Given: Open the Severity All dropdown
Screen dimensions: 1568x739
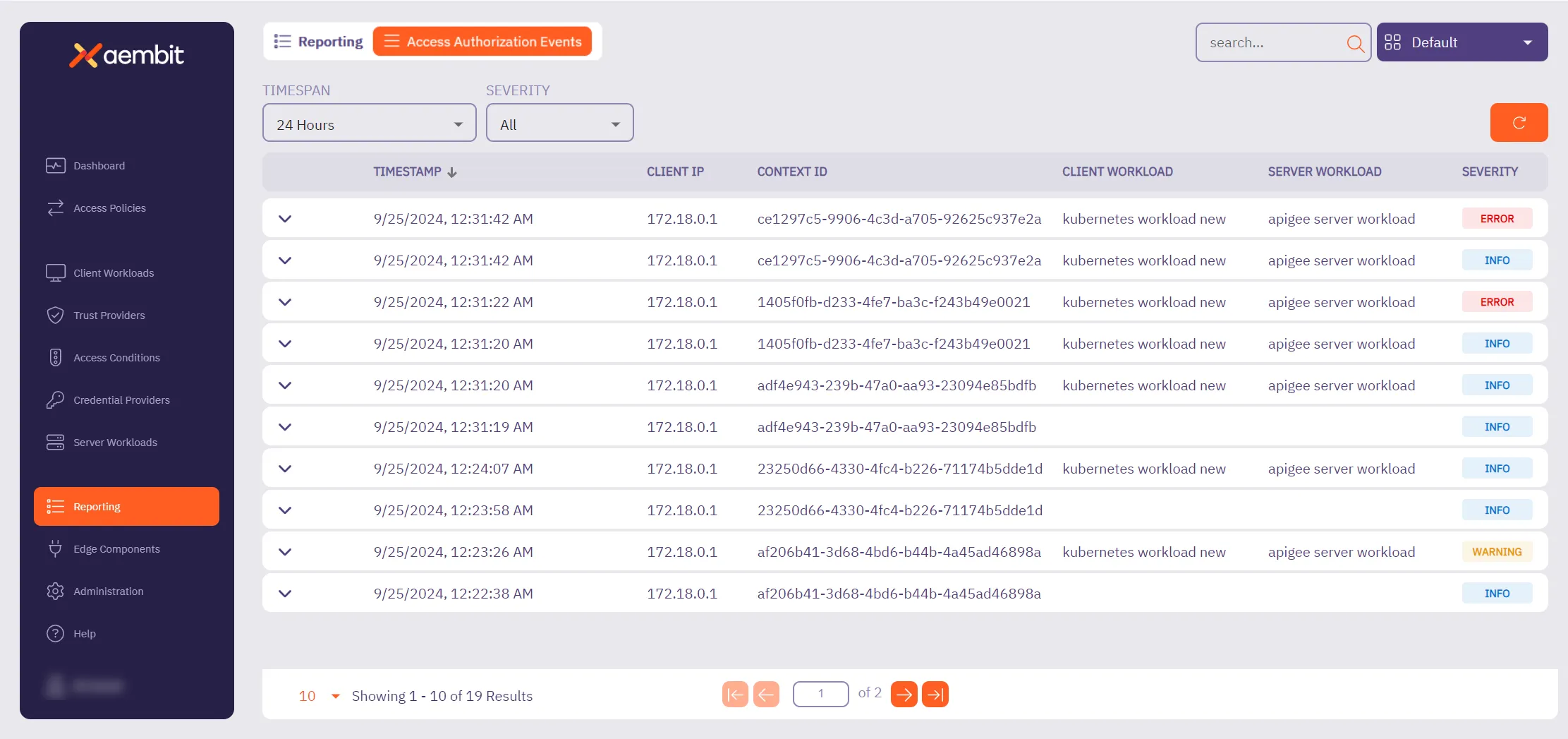Looking at the screenshot, I should pos(560,124).
